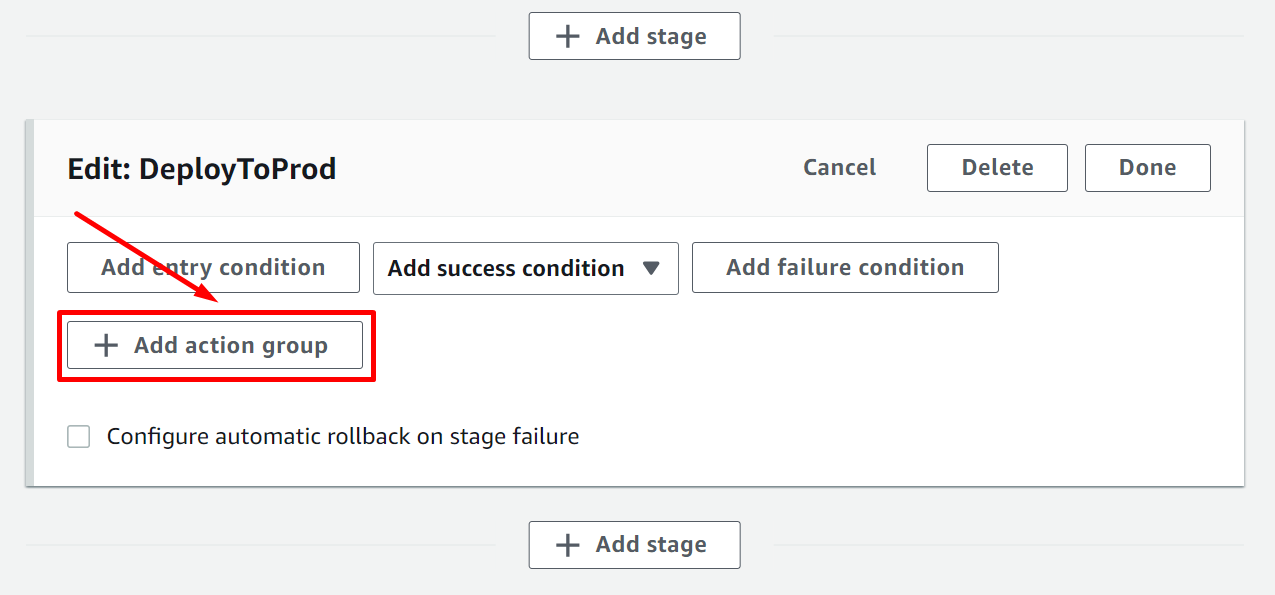Viewport: 1275px width, 595px height.
Task: Click the 'Add stage' text at the top
Action: pyautogui.click(x=651, y=37)
